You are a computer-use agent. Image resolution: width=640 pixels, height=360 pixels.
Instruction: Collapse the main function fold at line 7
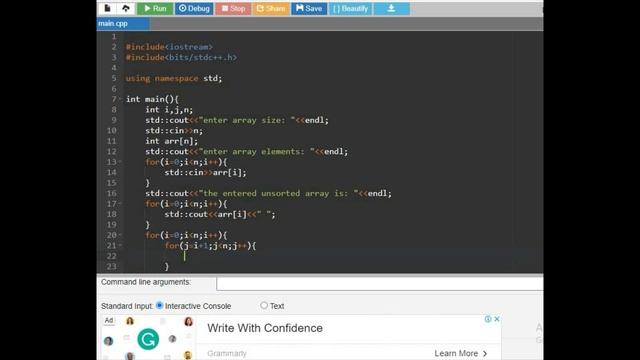tap(120, 99)
